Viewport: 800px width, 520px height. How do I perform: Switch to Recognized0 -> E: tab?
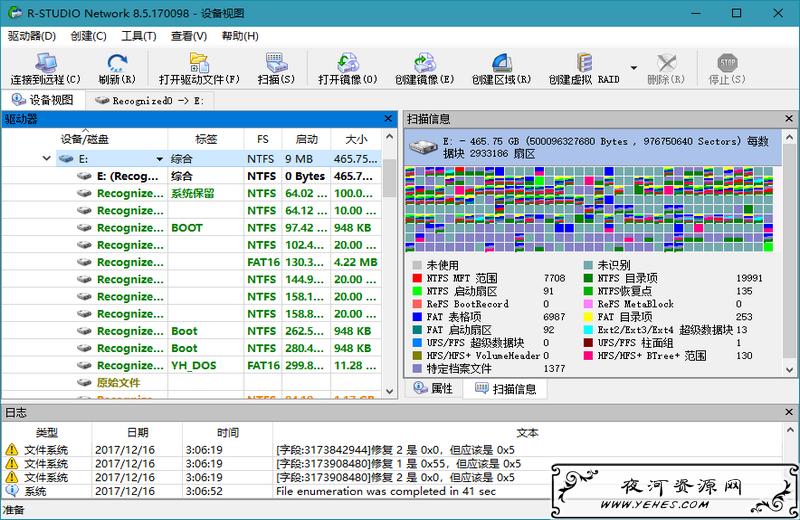pyautogui.click(x=149, y=101)
